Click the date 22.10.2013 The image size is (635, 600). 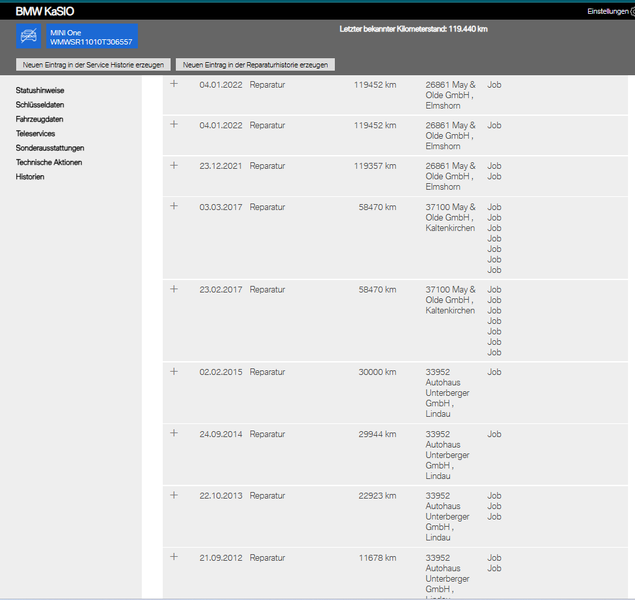click(x=221, y=496)
